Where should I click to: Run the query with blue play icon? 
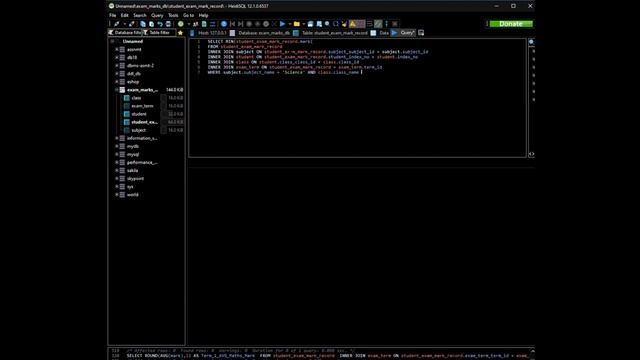point(282,24)
